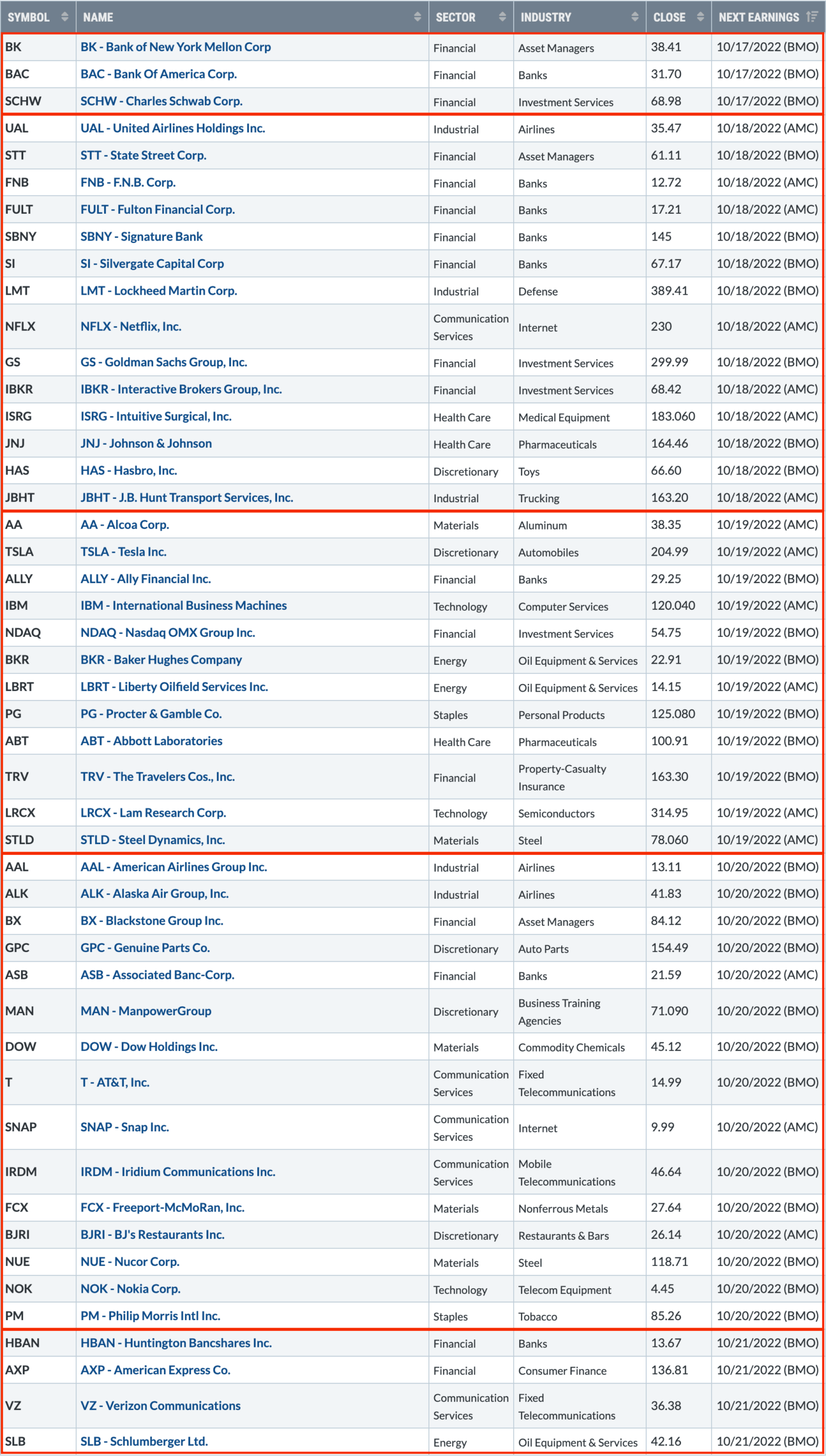
Task: Open SLB - Schlumberger Ltd. link
Action: click(144, 1442)
